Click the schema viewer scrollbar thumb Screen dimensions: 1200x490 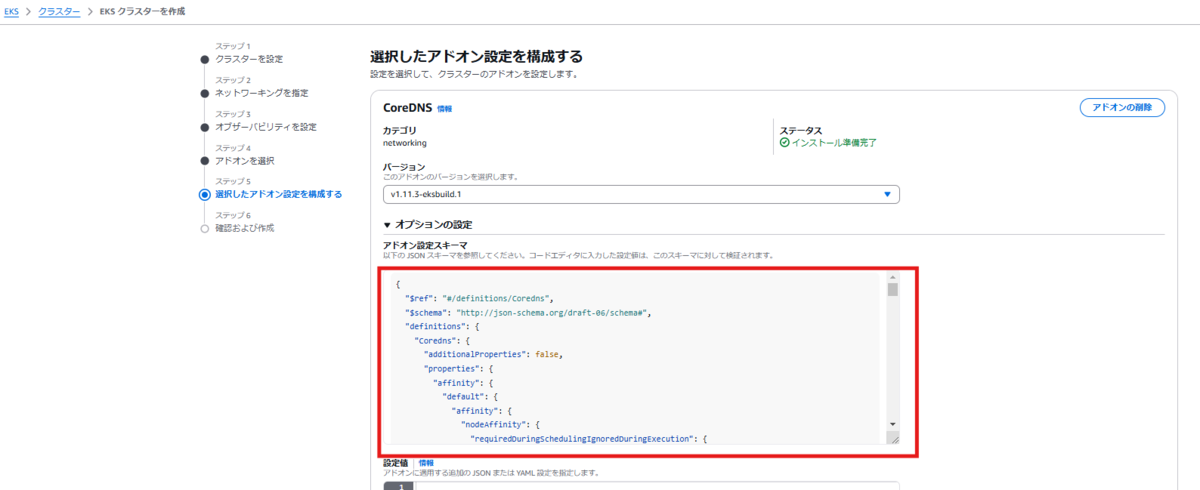892,290
